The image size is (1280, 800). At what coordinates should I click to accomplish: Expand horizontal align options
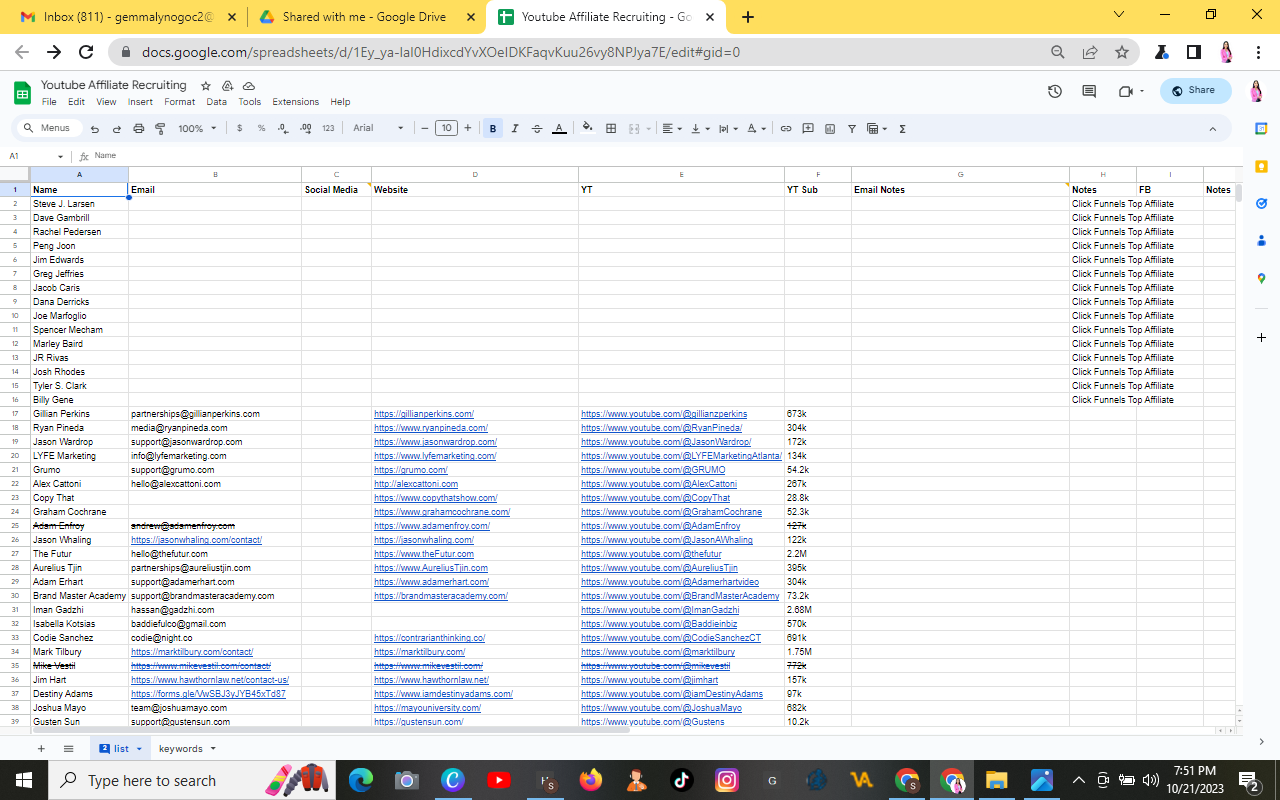(x=672, y=128)
